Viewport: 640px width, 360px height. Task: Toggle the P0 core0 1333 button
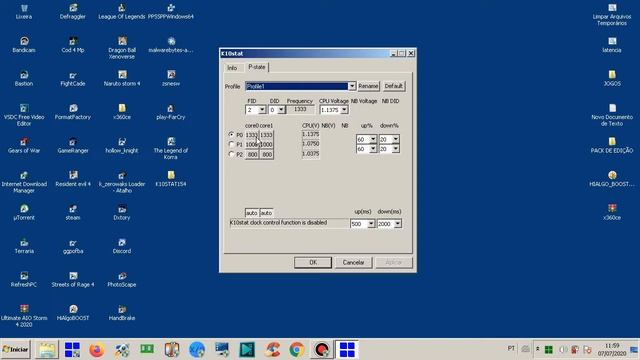252,135
